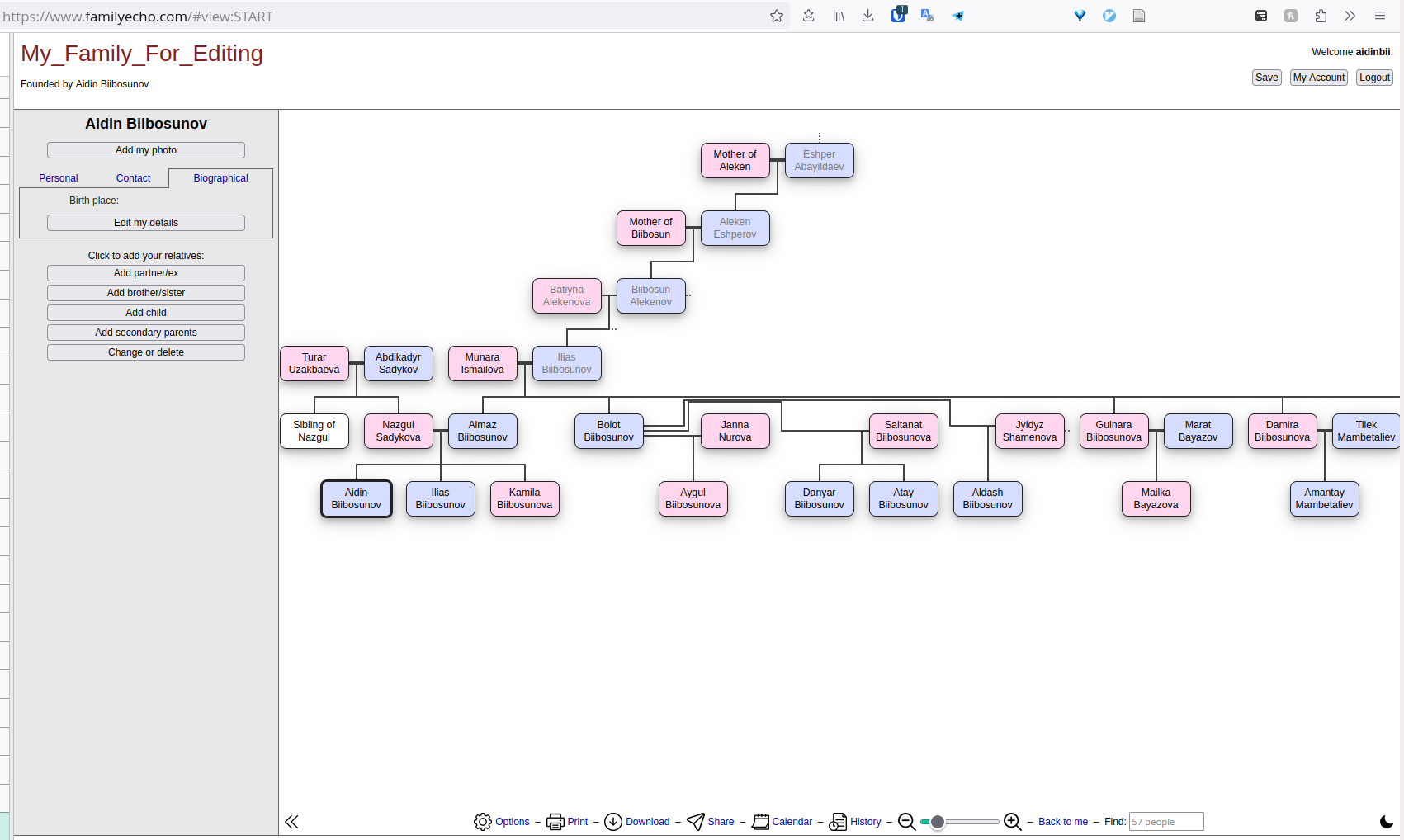Select Janna Nurova node

(x=735, y=431)
